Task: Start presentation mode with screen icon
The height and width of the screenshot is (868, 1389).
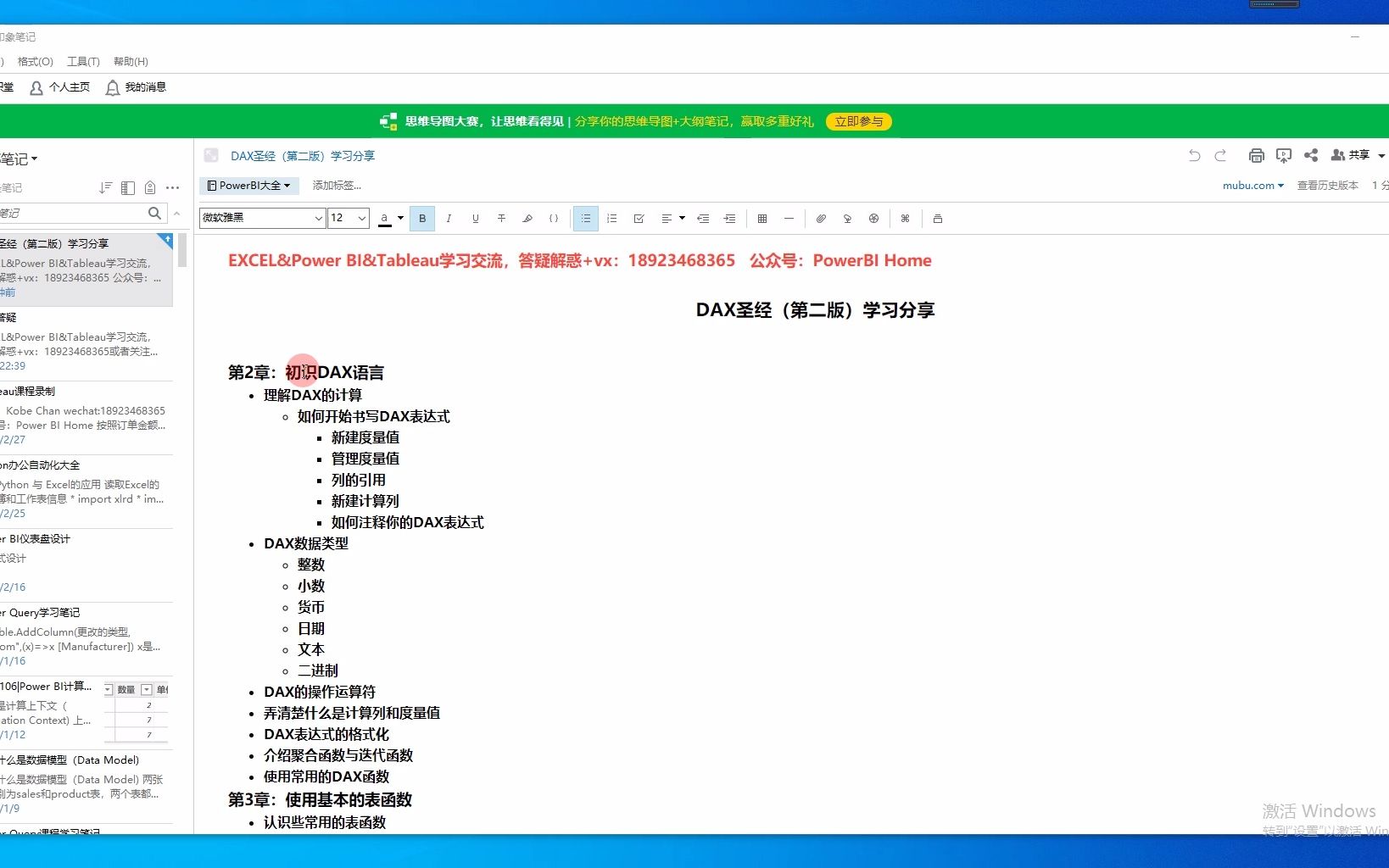Action: point(1283,155)
